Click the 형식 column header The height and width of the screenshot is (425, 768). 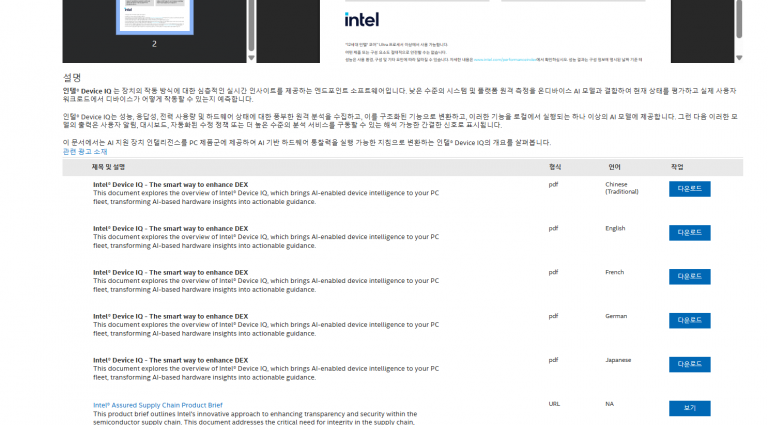pos(555,167)
